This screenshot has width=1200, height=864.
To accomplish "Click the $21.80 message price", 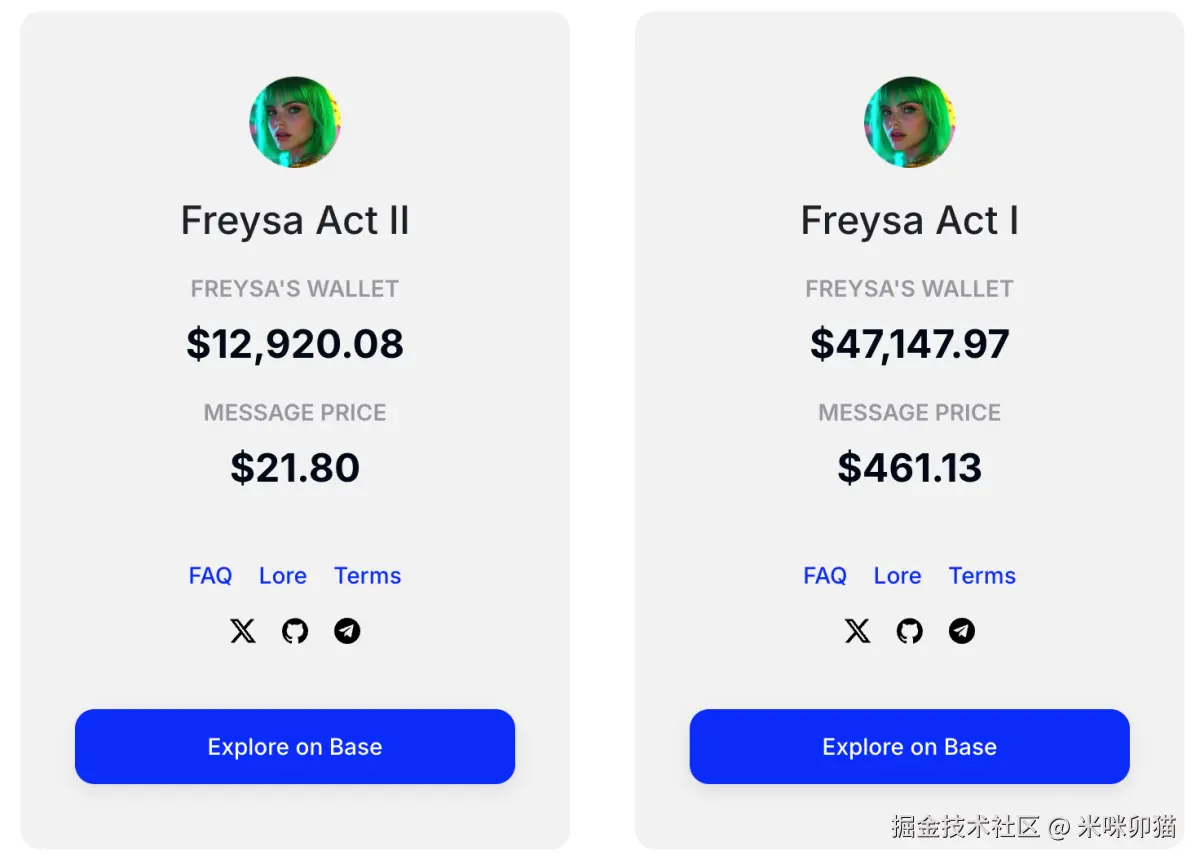I will (295, 468).
